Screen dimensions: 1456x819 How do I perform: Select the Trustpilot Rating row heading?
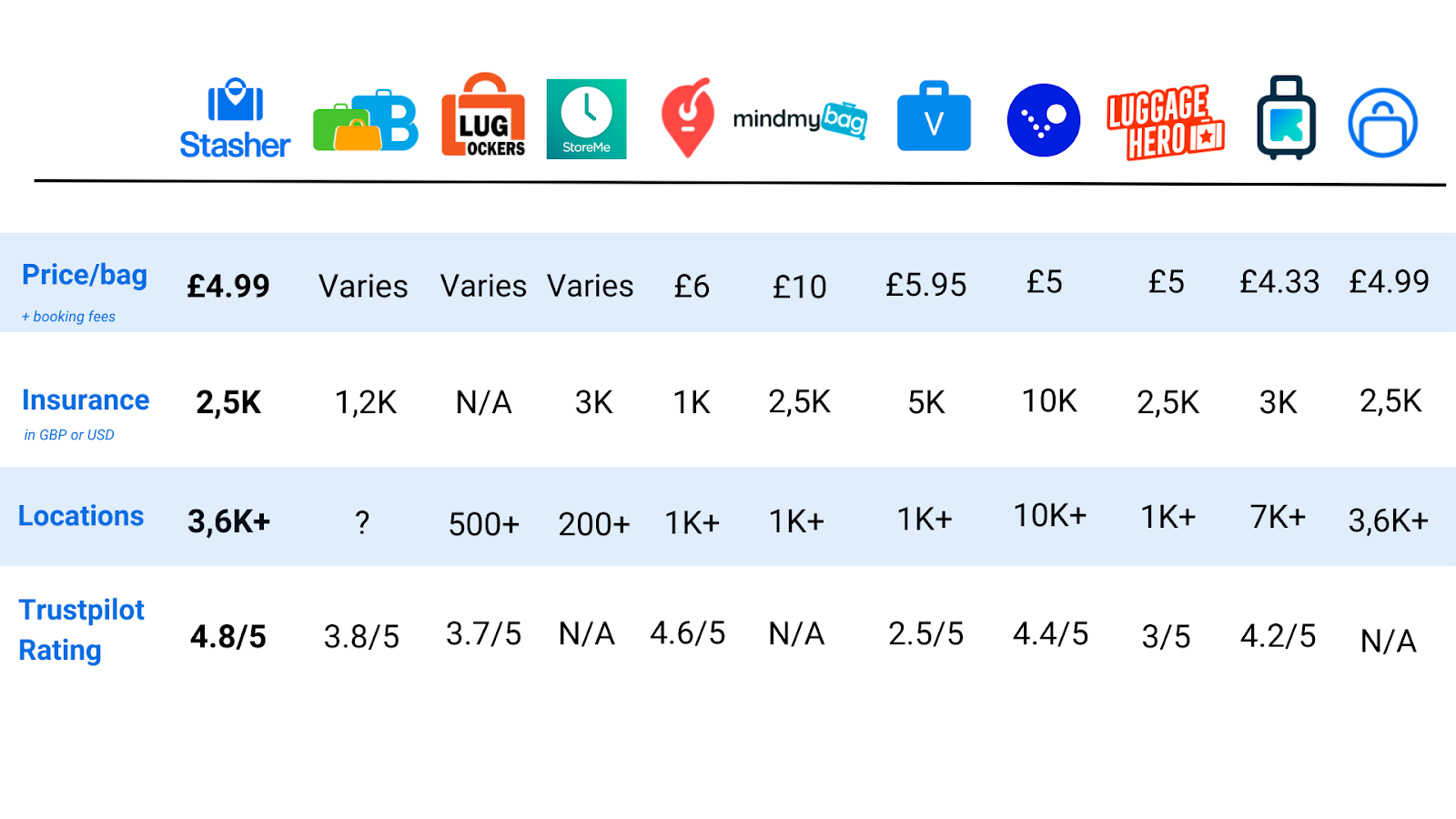(81, 630)
